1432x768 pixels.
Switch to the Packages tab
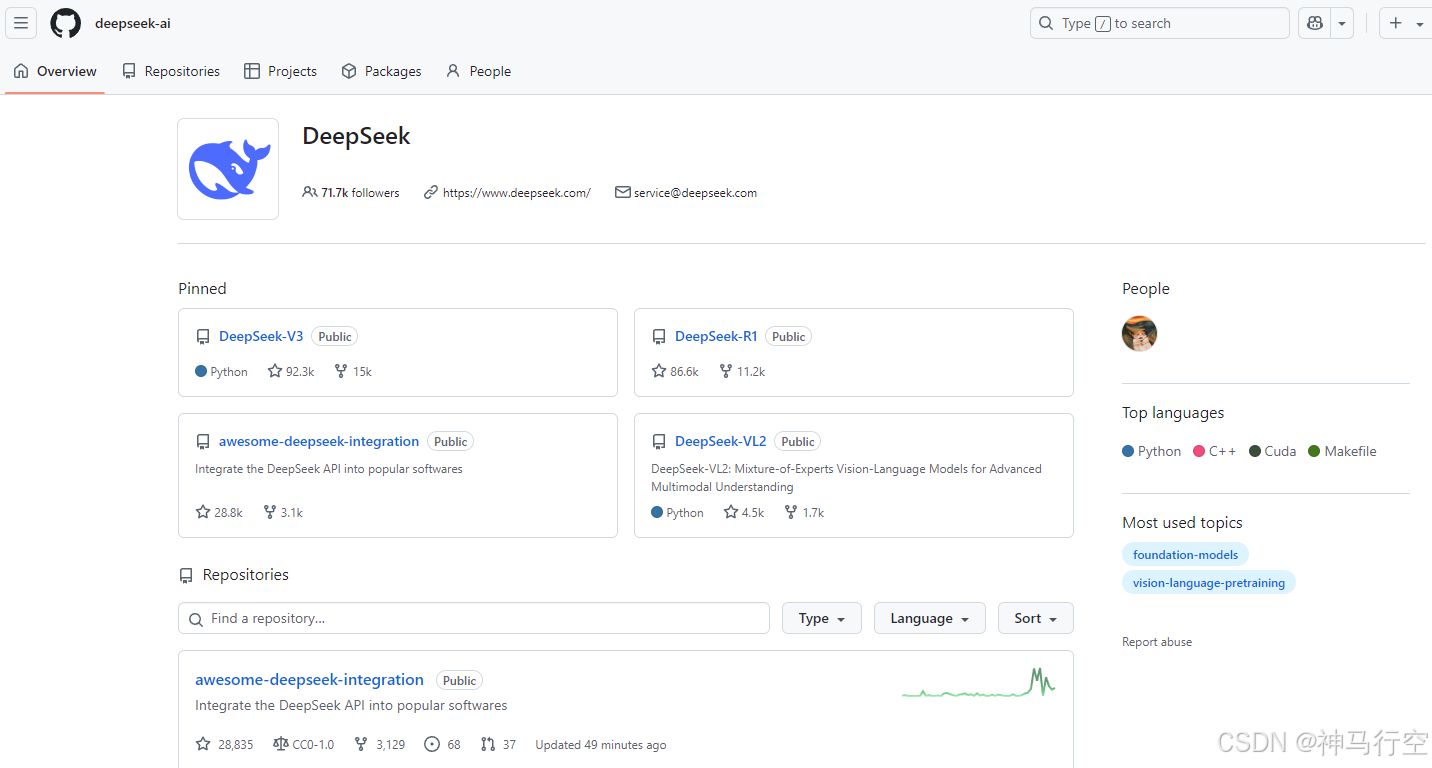[x=381, y=71]
